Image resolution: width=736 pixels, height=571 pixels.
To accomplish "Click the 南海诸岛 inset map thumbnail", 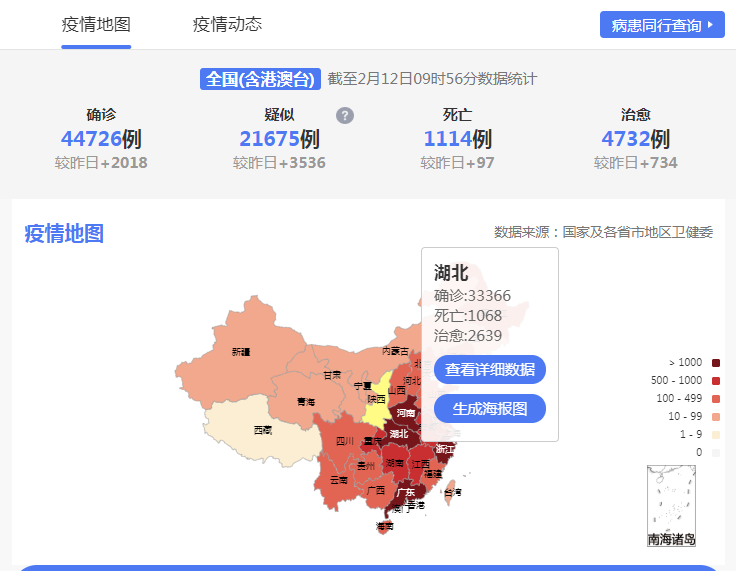I will (x=671, y=505).
